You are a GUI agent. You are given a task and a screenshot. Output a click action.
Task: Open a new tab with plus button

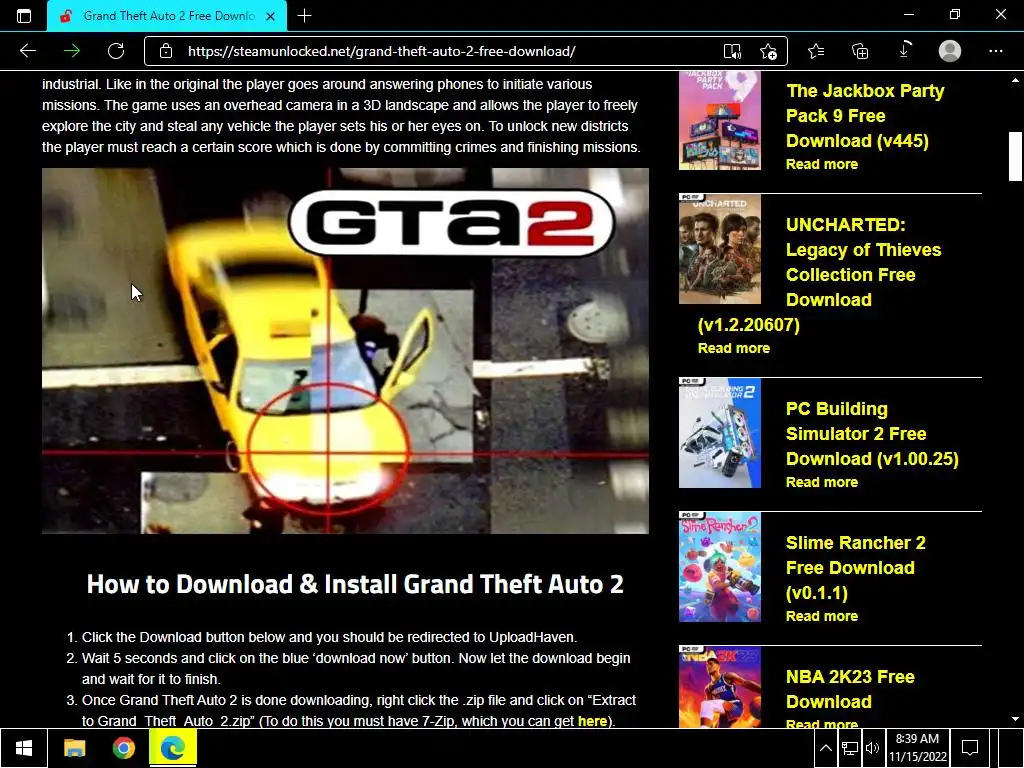[304, 16]
